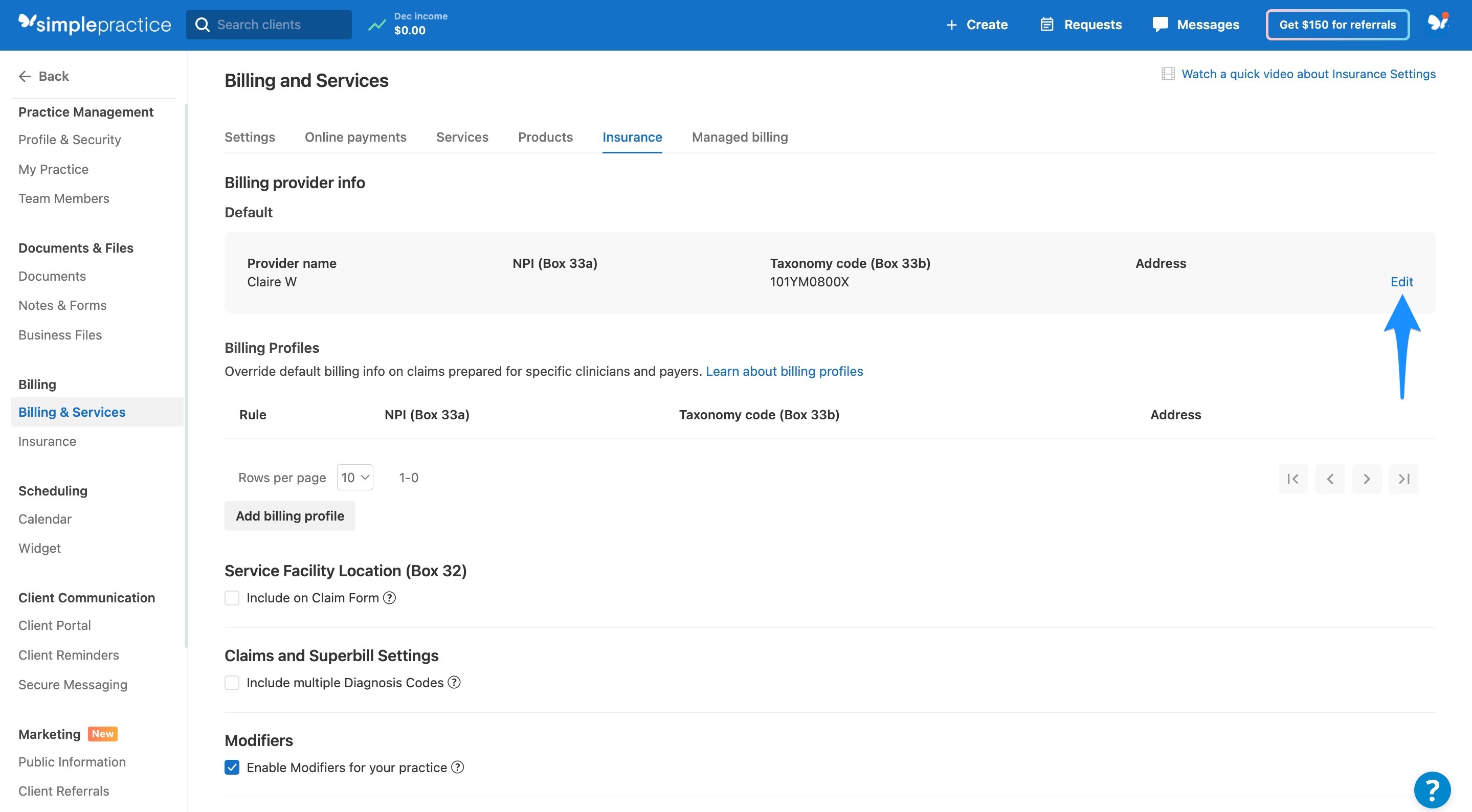Click the income trend graph icon
Image resolution: width=1472 pixels, height=812 pixels.
376,25
